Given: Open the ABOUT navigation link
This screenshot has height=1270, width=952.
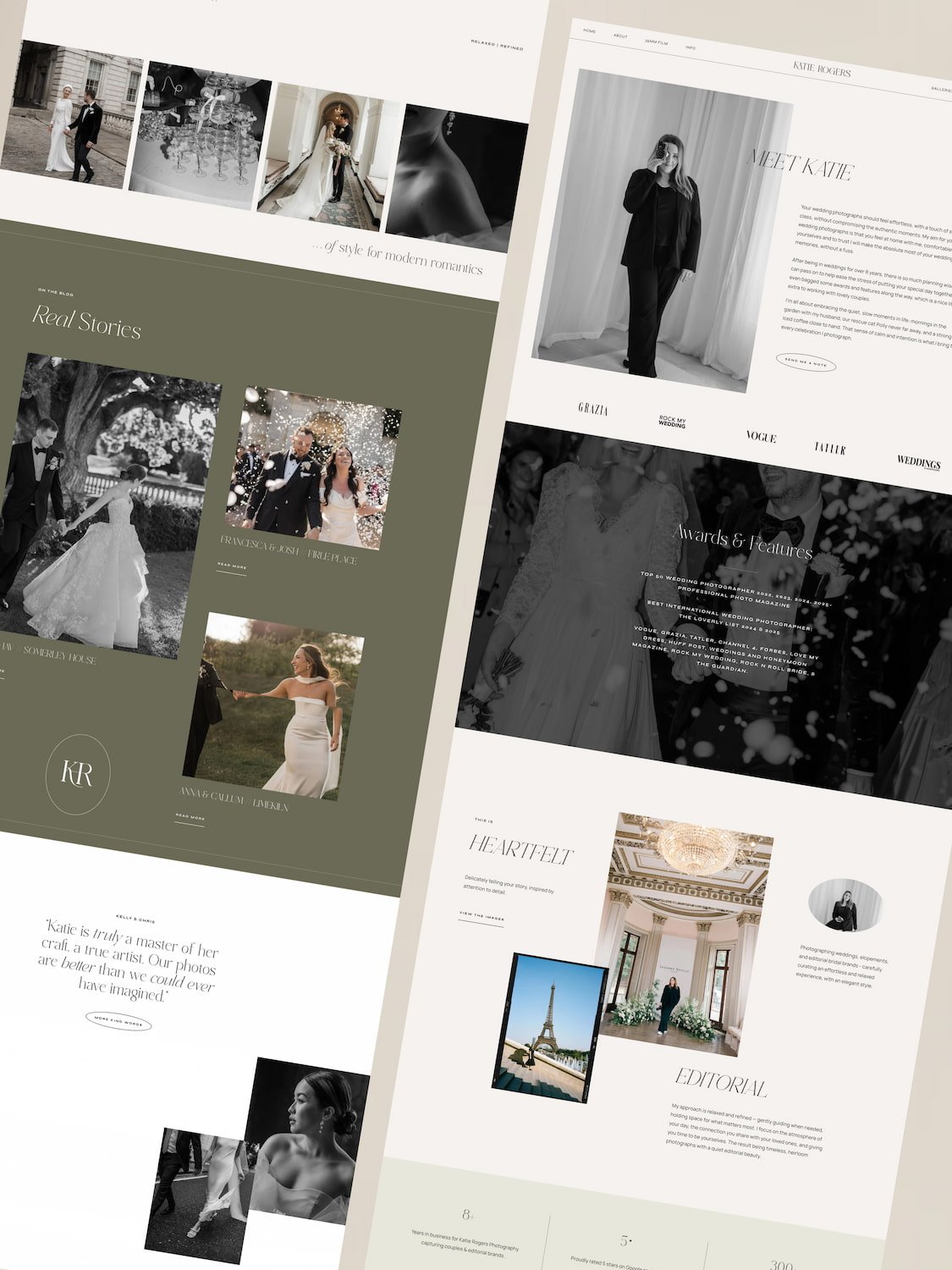Looking at the screenshot, I should 620,36.
